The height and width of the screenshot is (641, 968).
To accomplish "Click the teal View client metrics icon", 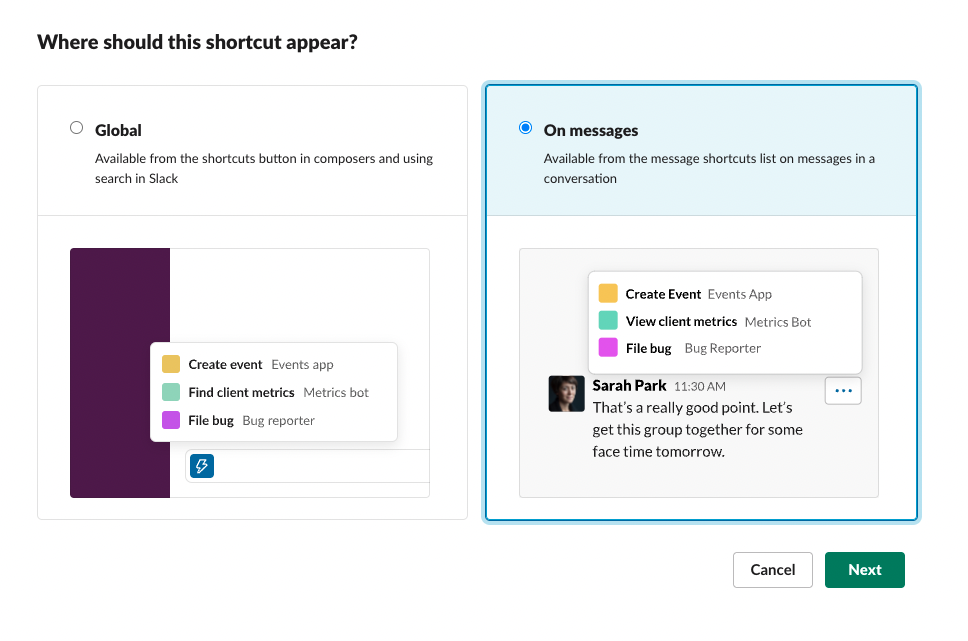I will (x=608, y=321).
